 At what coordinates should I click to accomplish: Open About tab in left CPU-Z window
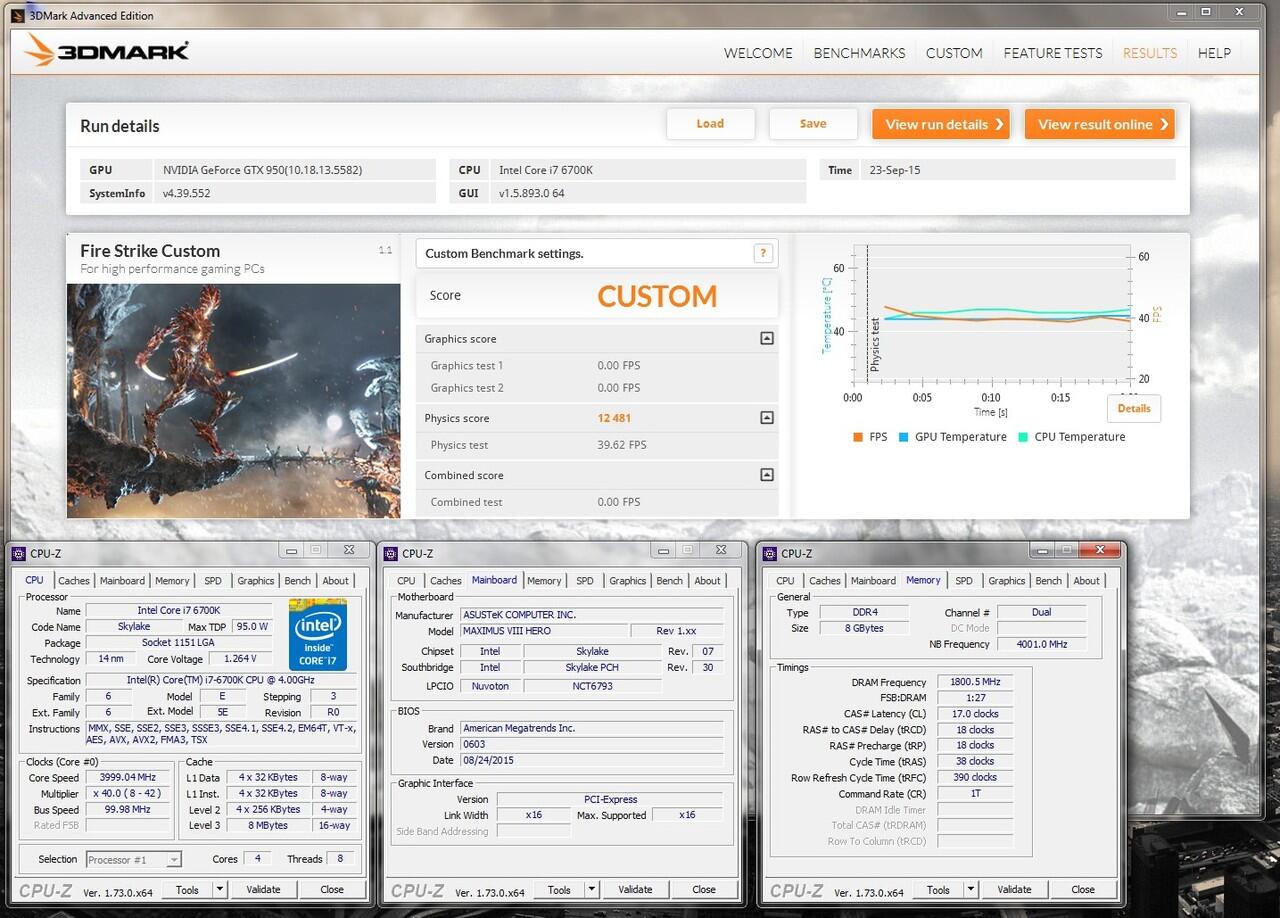click(x=336, y=581)
